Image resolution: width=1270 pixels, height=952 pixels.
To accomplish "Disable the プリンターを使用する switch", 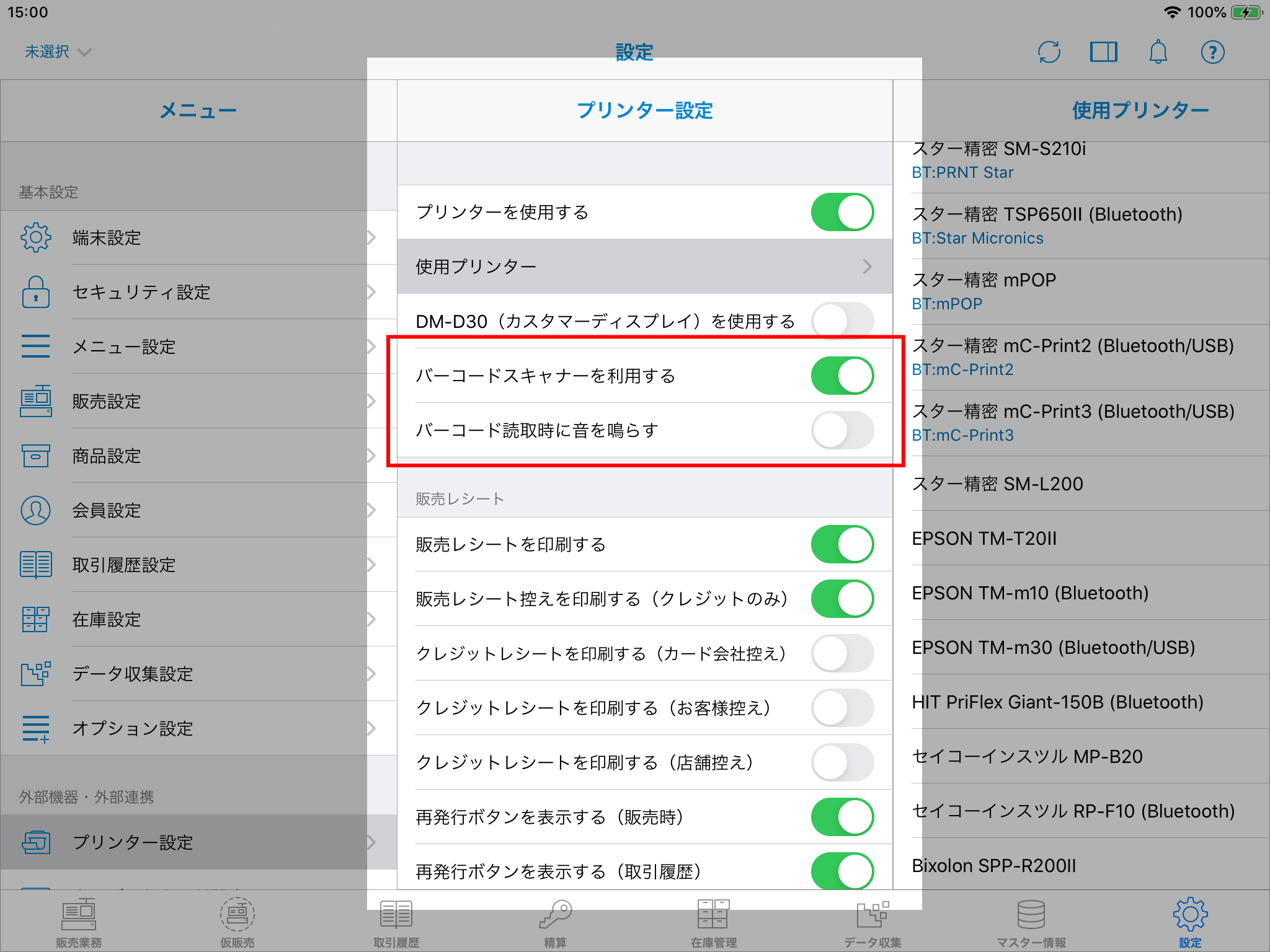I will click(x=842, y=212).
